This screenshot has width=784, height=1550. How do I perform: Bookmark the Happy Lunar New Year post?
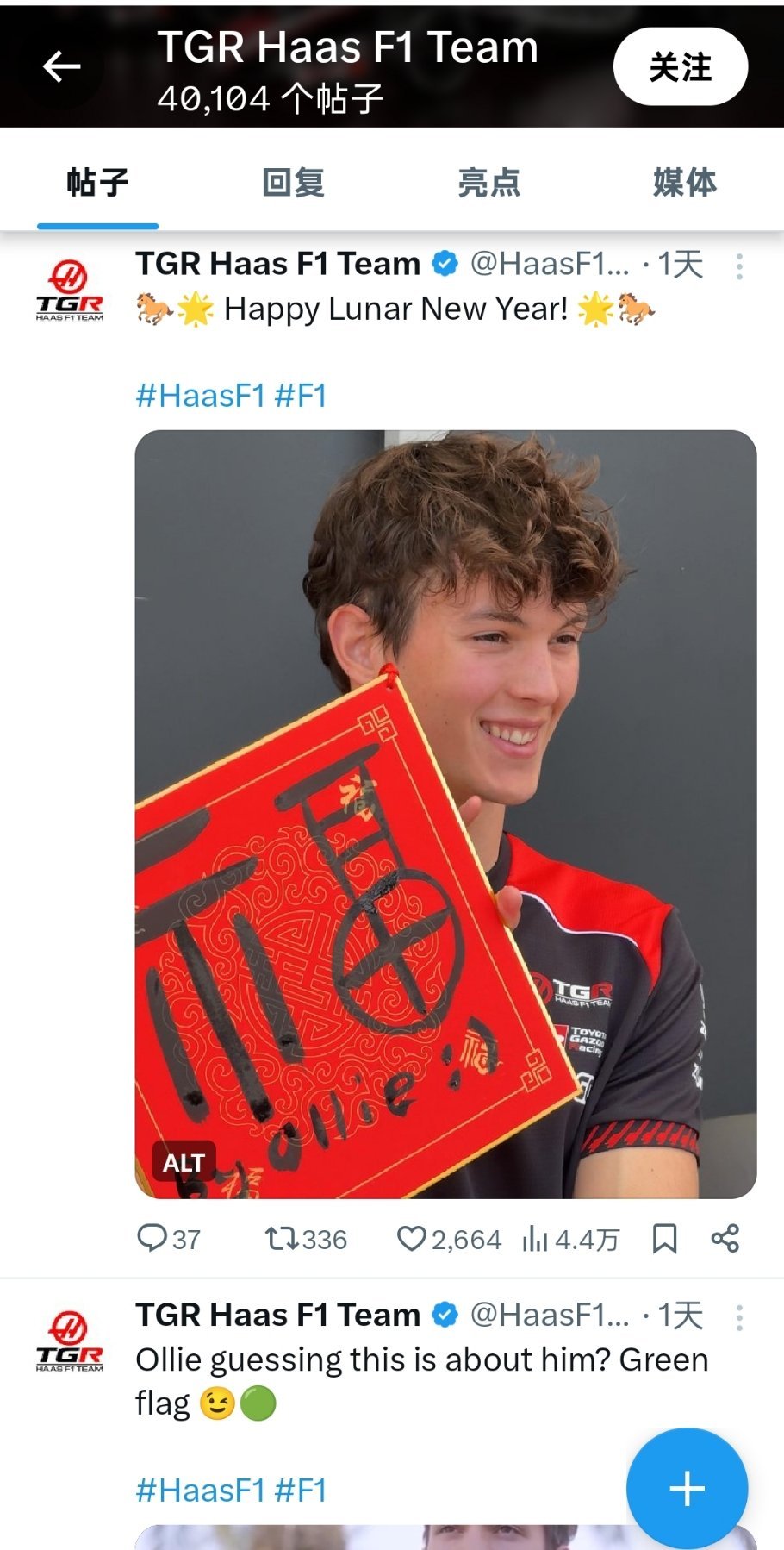664,1239
